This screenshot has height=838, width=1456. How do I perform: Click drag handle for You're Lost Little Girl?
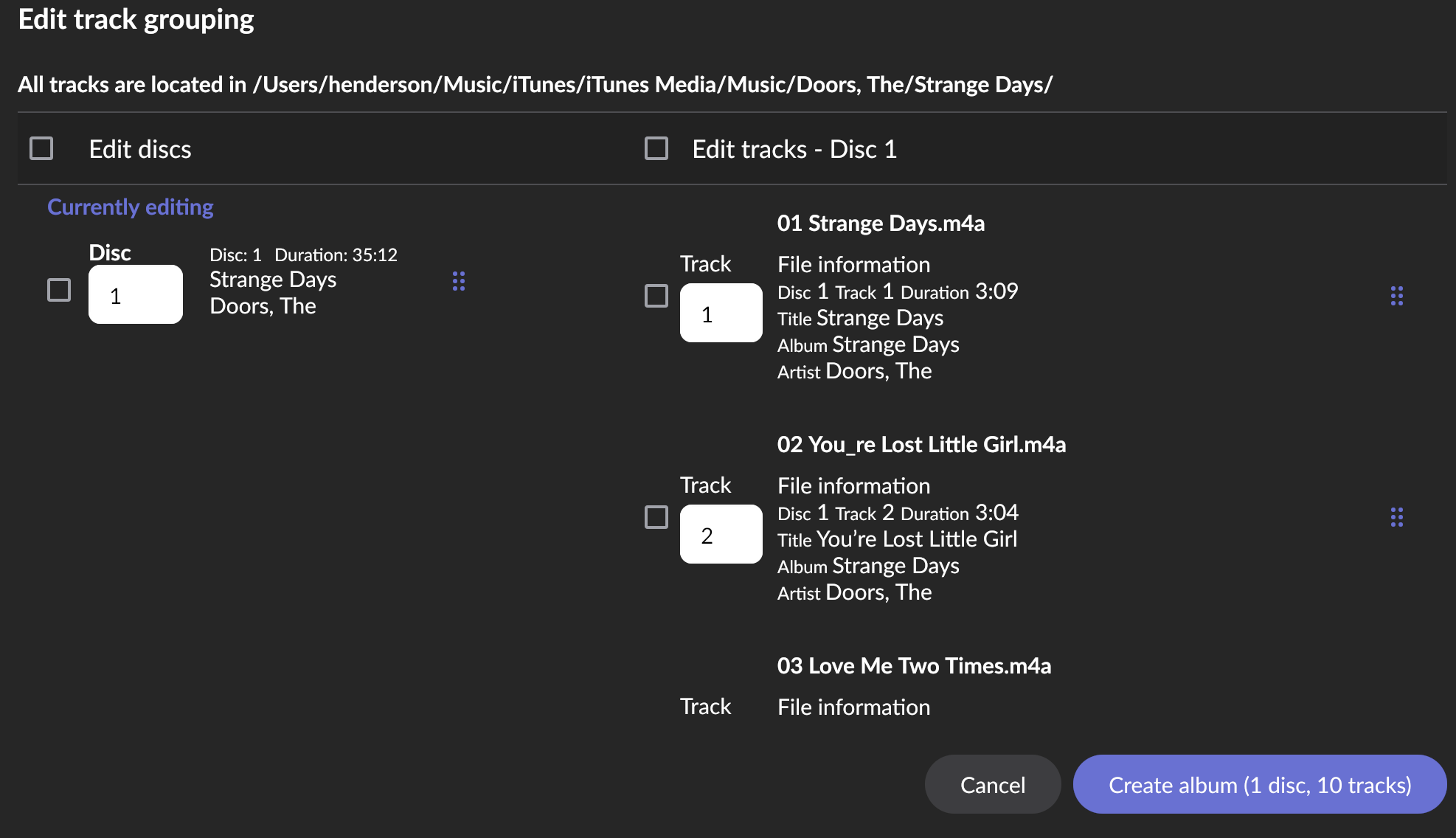tap(1396, 517)
